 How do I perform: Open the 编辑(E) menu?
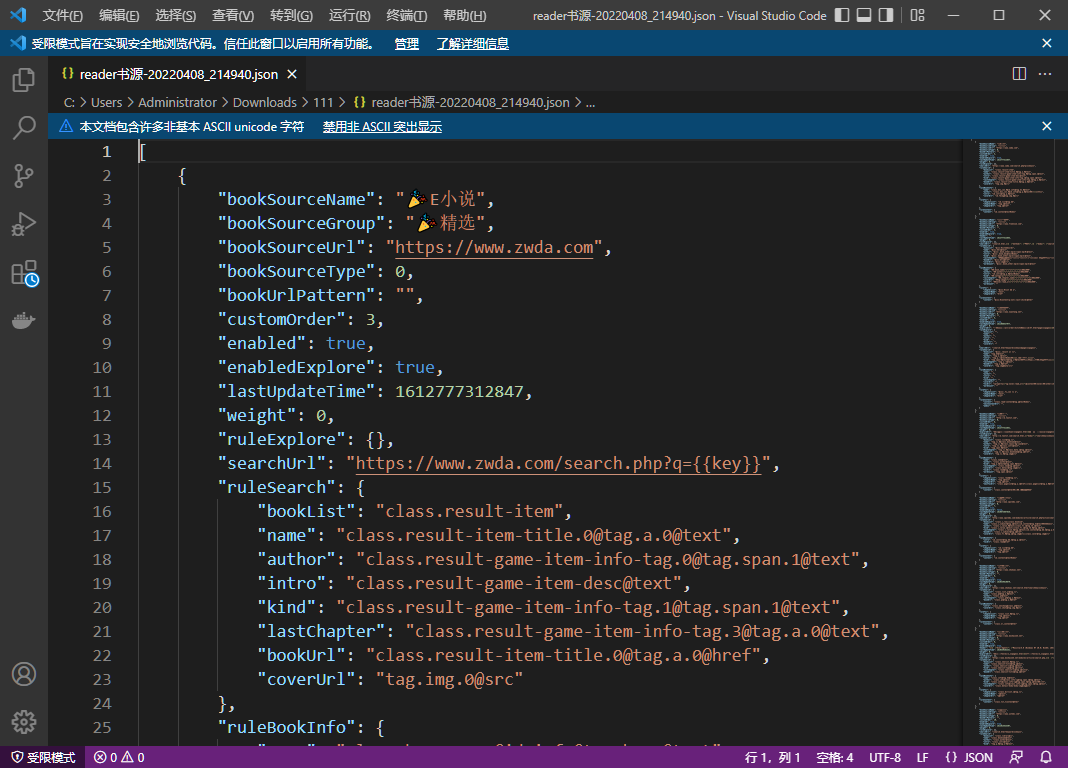119,15
